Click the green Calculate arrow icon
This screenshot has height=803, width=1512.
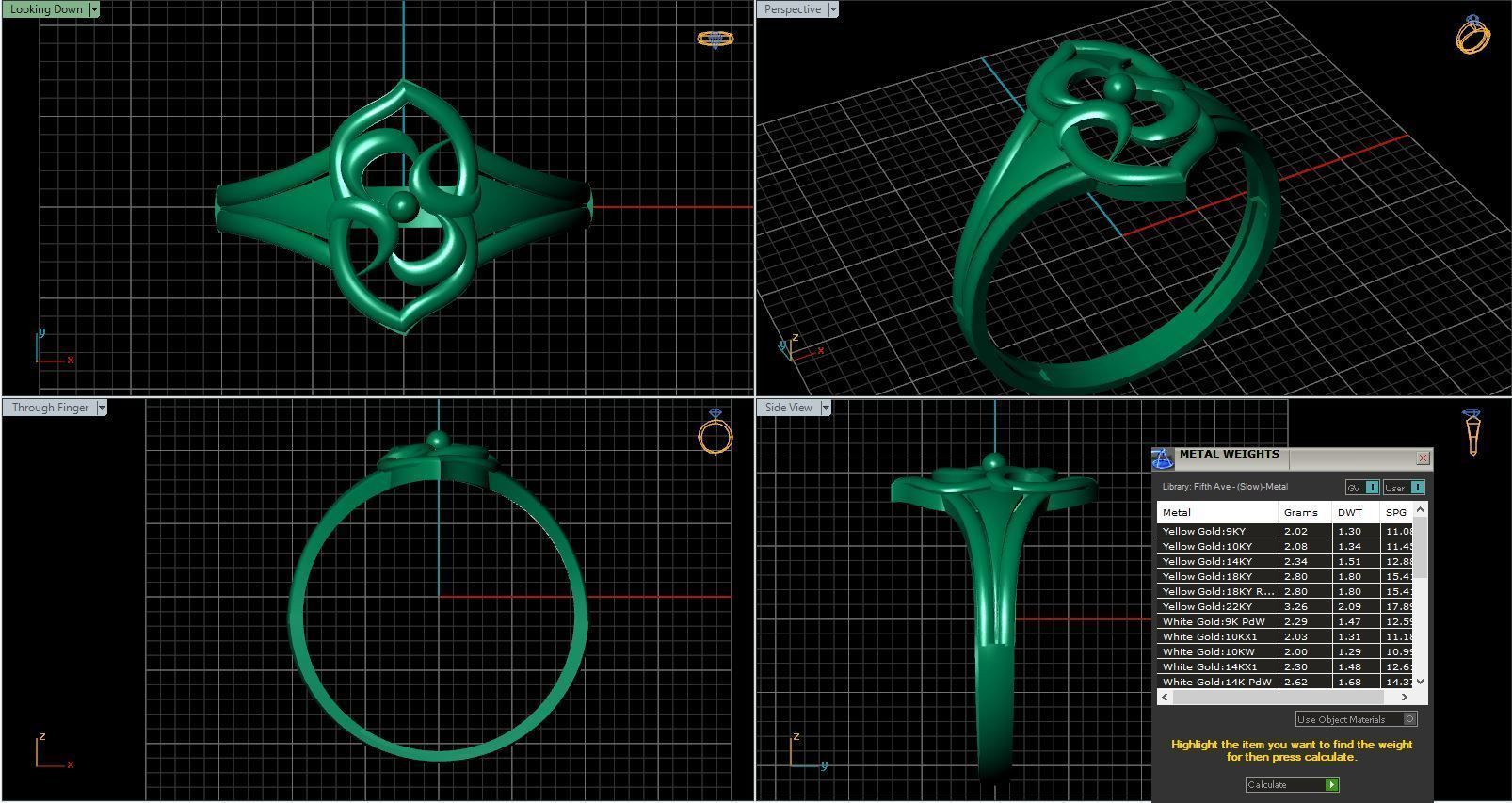1331,784
